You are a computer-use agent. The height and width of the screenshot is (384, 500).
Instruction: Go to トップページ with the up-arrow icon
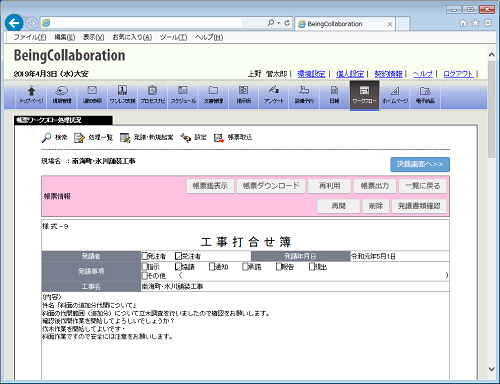[x=31, y=95]
